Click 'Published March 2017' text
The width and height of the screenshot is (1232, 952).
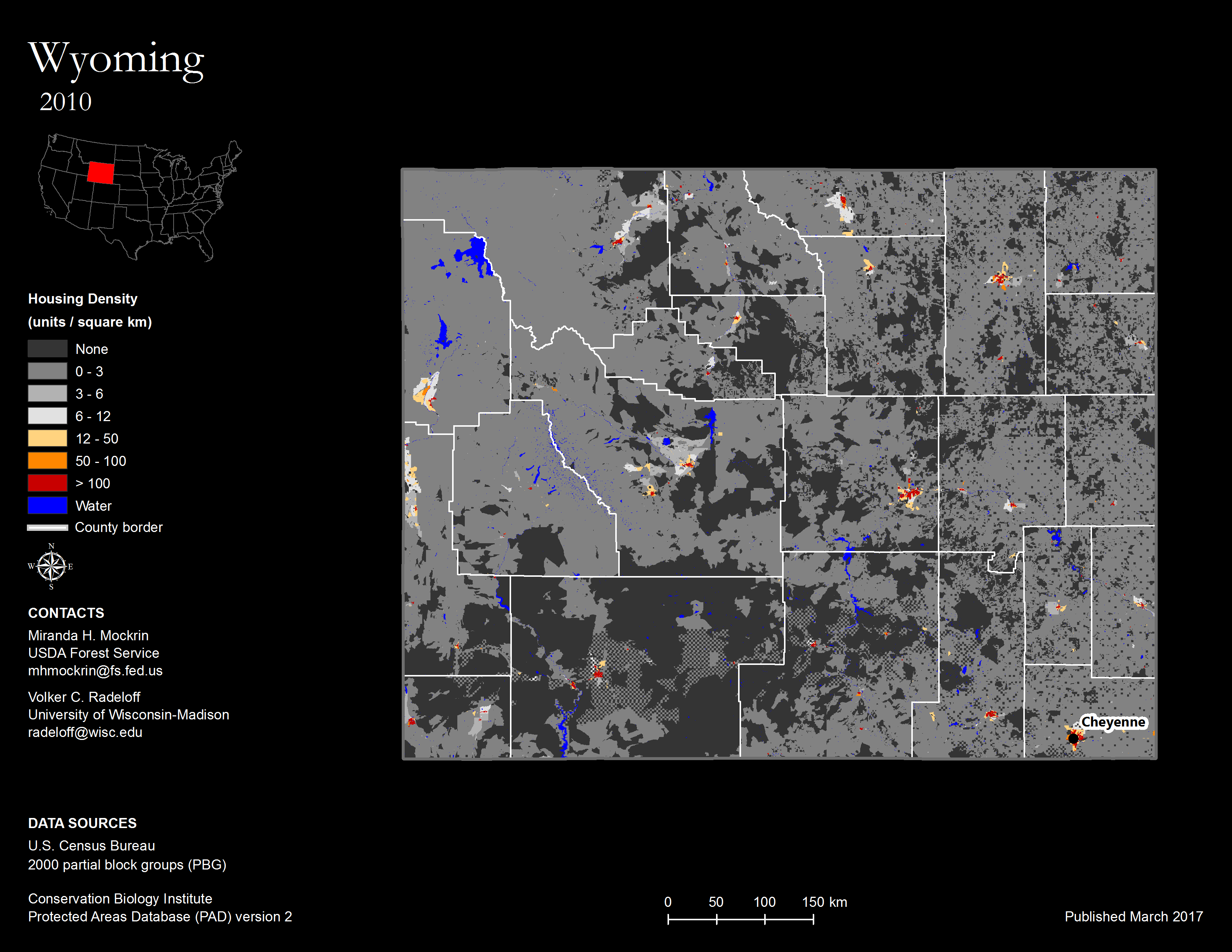click(x=1134, y=917)
